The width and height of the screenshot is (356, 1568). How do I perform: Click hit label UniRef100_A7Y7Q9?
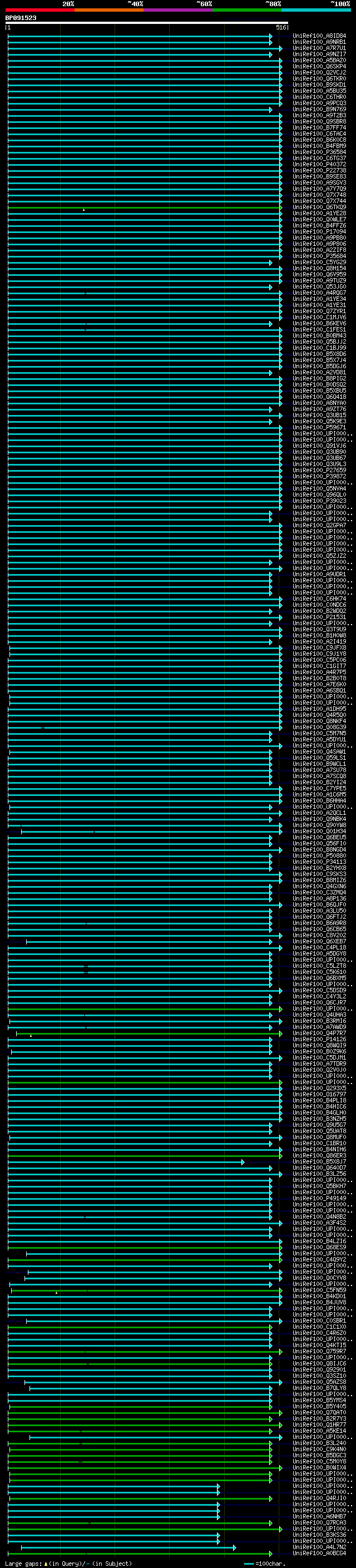click(319, 189)
